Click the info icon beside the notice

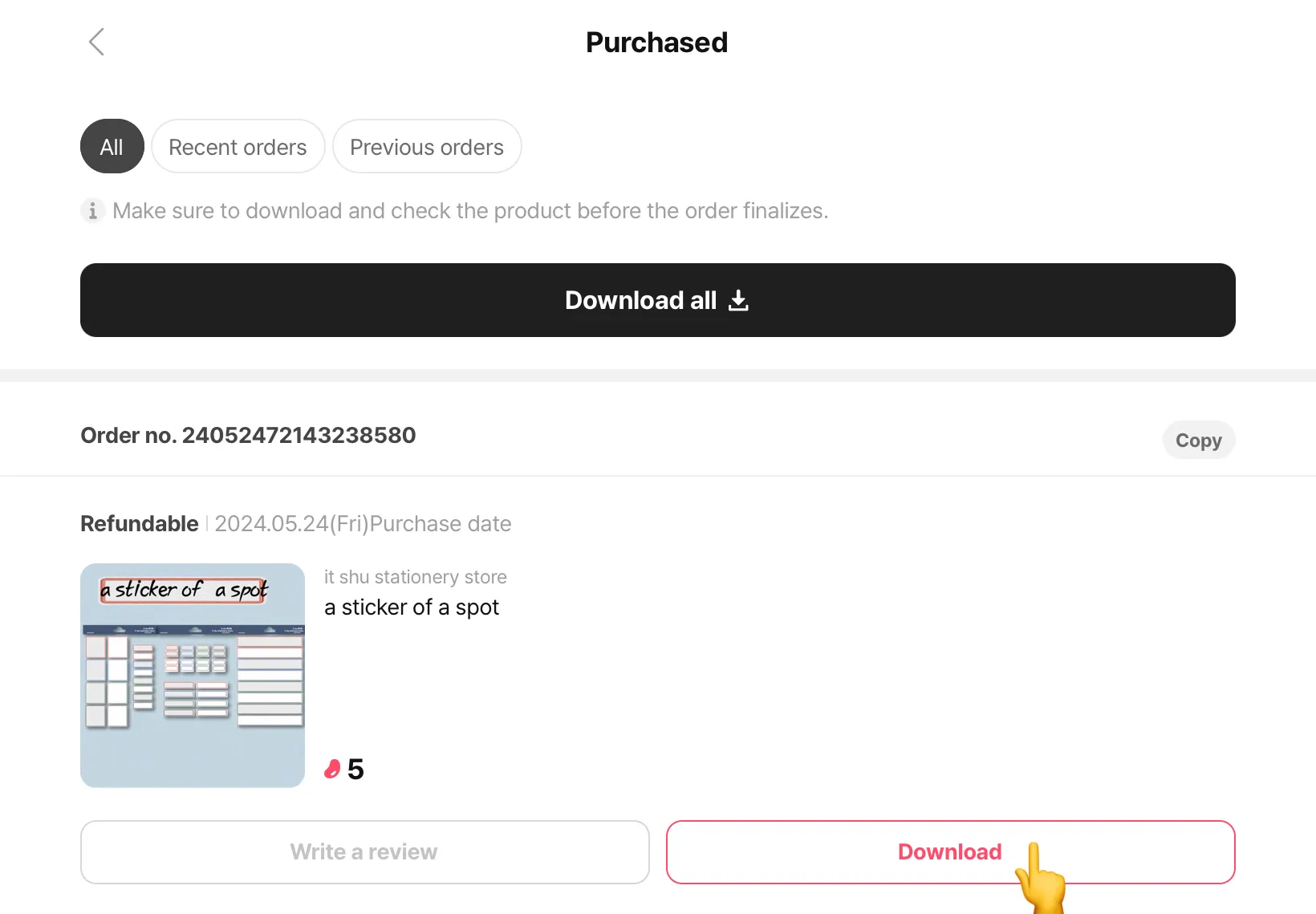tap(92, 211)
